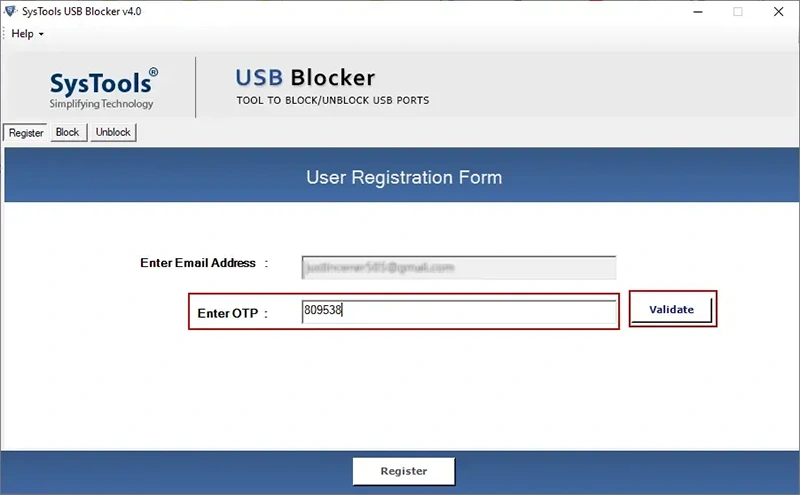Close the USB Blocker window

coord(778,12)
